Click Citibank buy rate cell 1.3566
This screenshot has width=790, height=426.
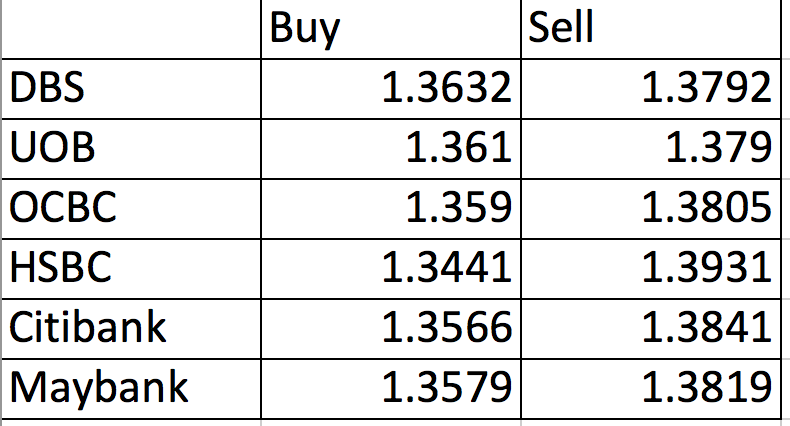(390, 327)
